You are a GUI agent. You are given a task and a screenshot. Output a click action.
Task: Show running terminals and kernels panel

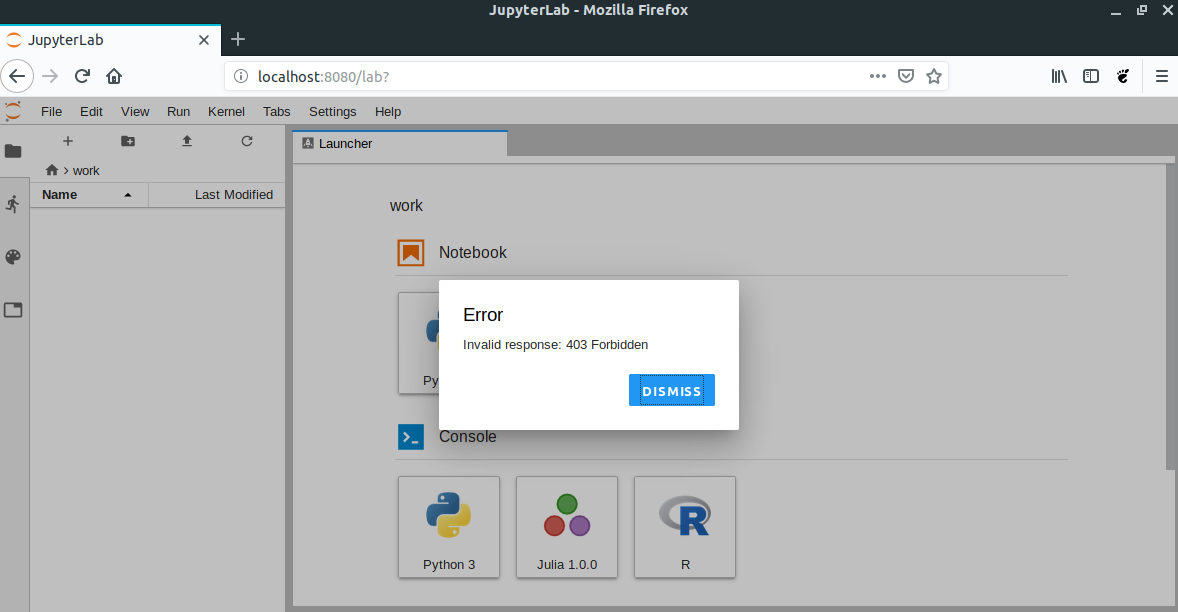(13, 203)
